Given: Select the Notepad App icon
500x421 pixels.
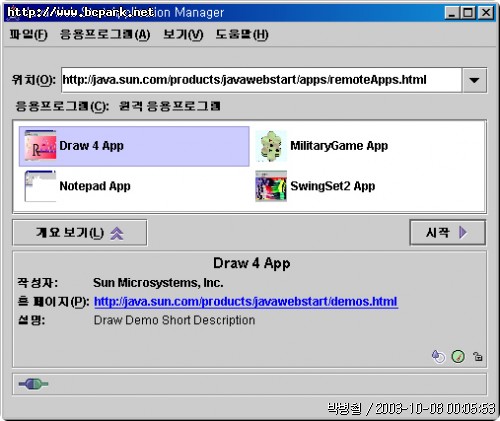Looking at the screenshot, I should pos(40,186).
